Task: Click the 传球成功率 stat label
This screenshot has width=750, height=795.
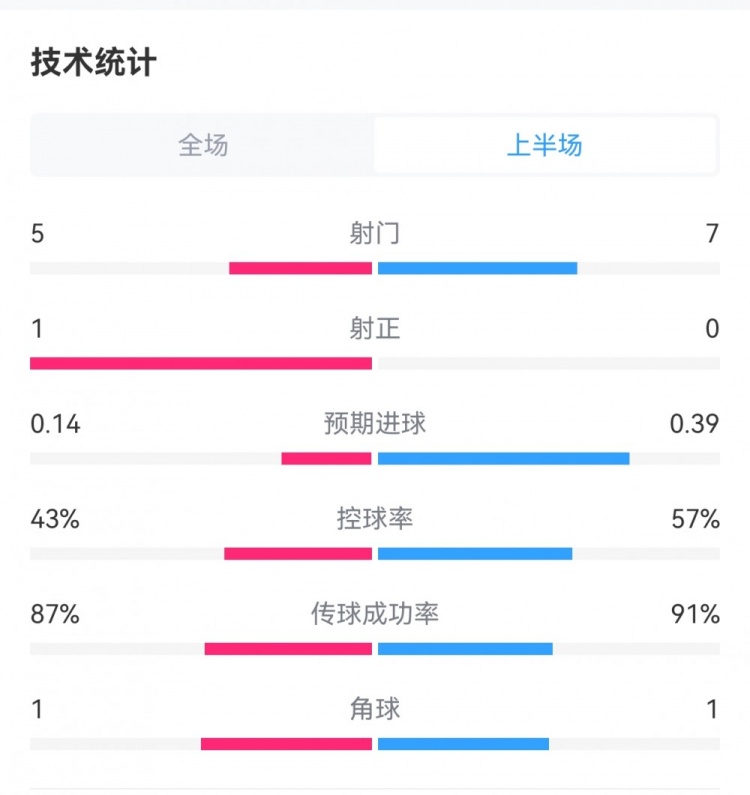Action: pos(375,614)
